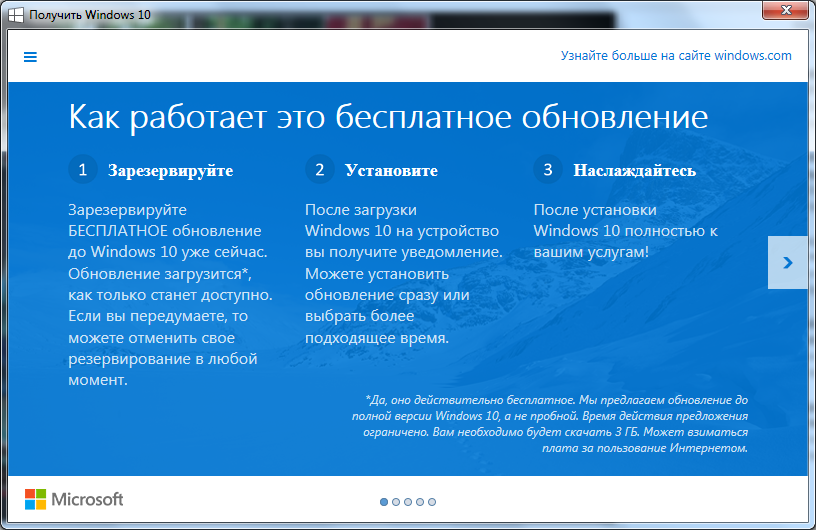Click step 1 circle next to "Зарезервируйте"
816x530 pixels.
[83, 170]
